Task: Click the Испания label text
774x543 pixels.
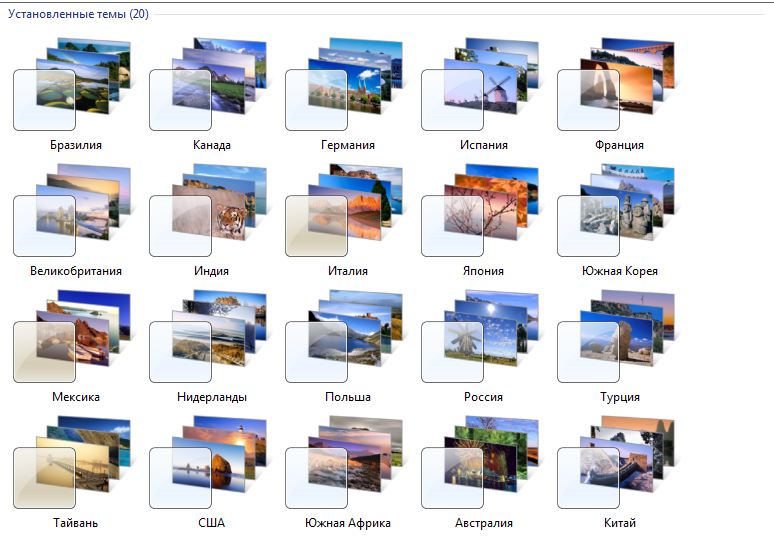Action: pyautogui.click(x=484, y=145)
